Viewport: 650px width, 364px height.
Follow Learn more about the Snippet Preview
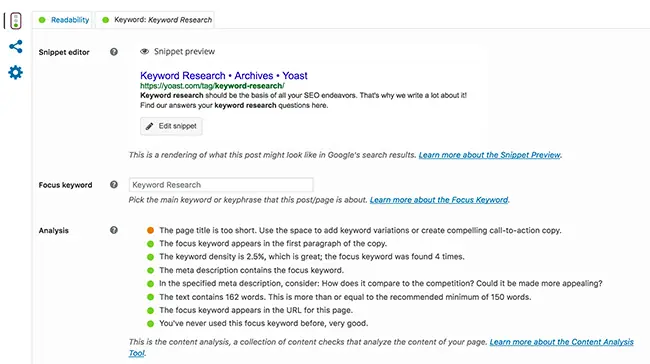[x=490, y=155]
